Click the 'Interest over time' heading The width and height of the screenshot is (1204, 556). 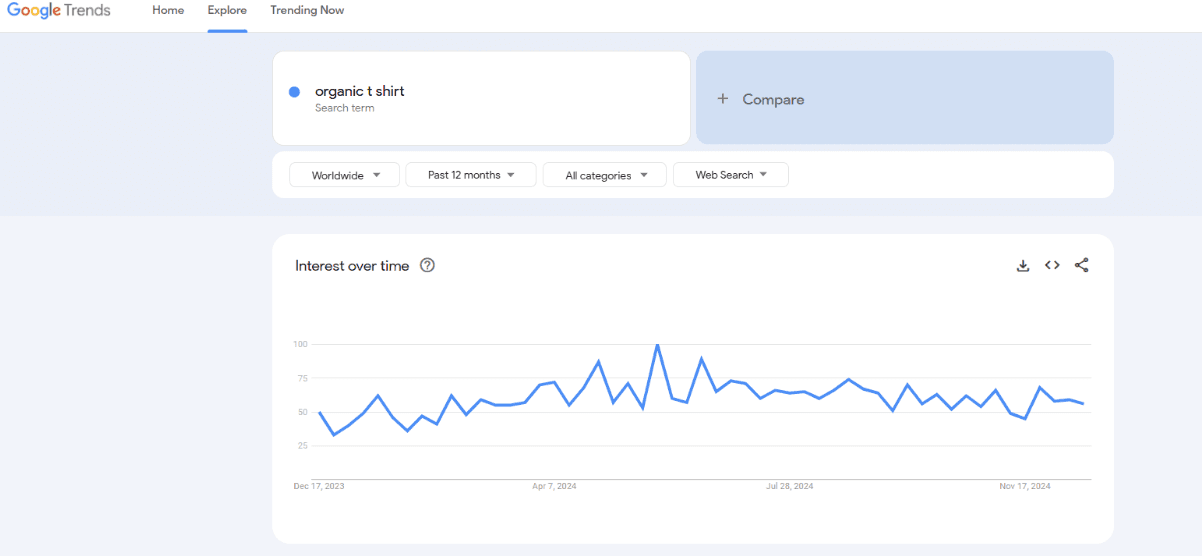coord(352,266)
